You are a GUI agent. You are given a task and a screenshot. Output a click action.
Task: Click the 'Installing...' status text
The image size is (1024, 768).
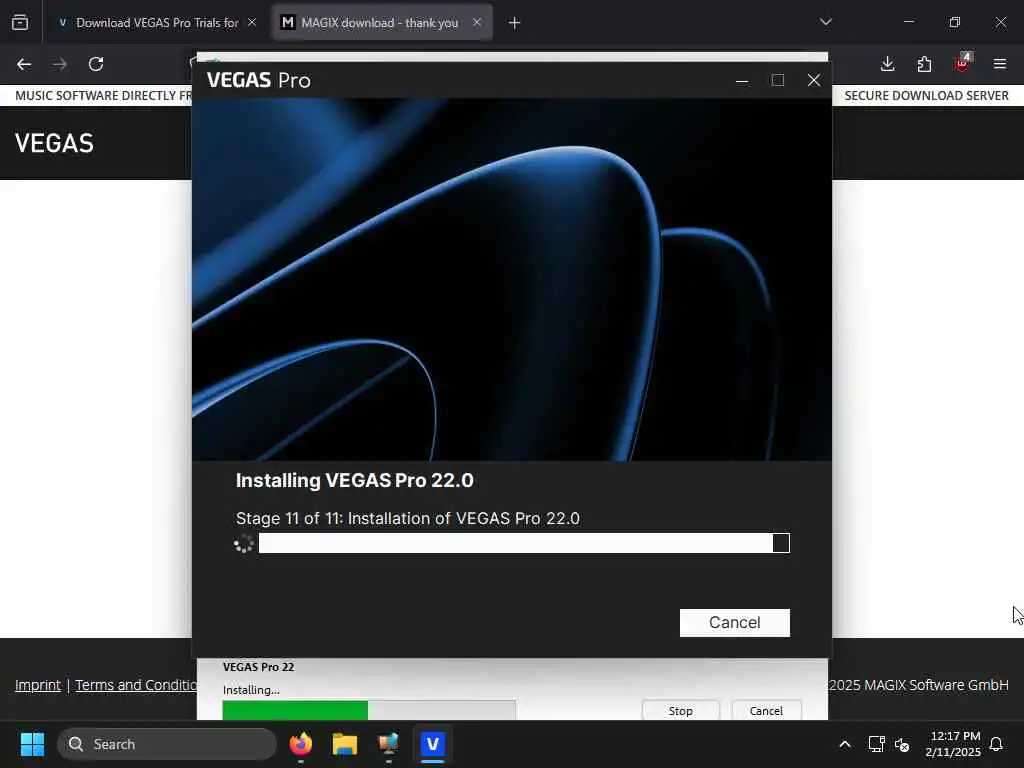tap(251, 690)
